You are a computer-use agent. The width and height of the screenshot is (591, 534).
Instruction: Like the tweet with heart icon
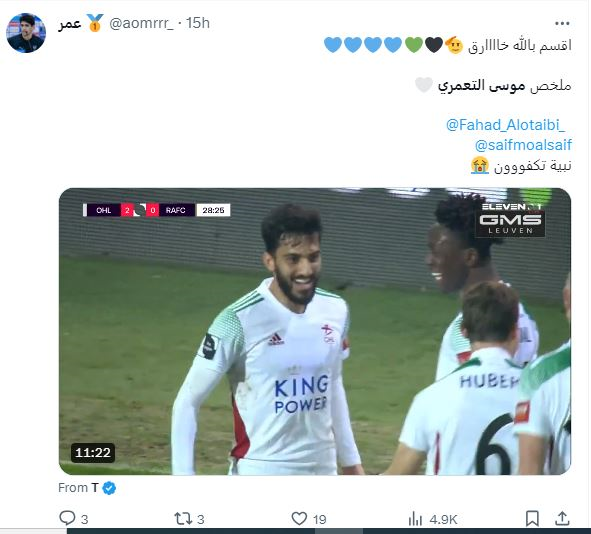(299, 519)
